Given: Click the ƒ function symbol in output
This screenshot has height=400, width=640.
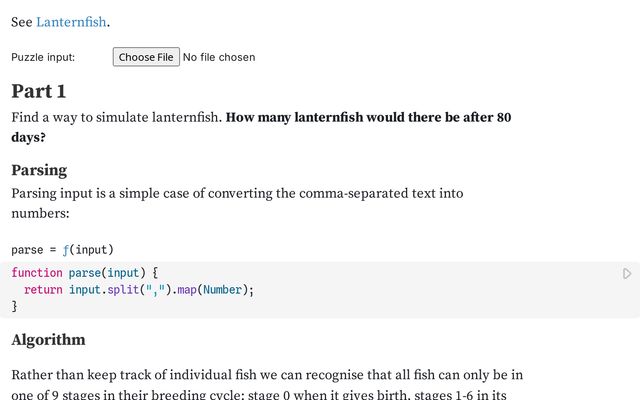Looking at the screenshot, I should click(66, 249).
